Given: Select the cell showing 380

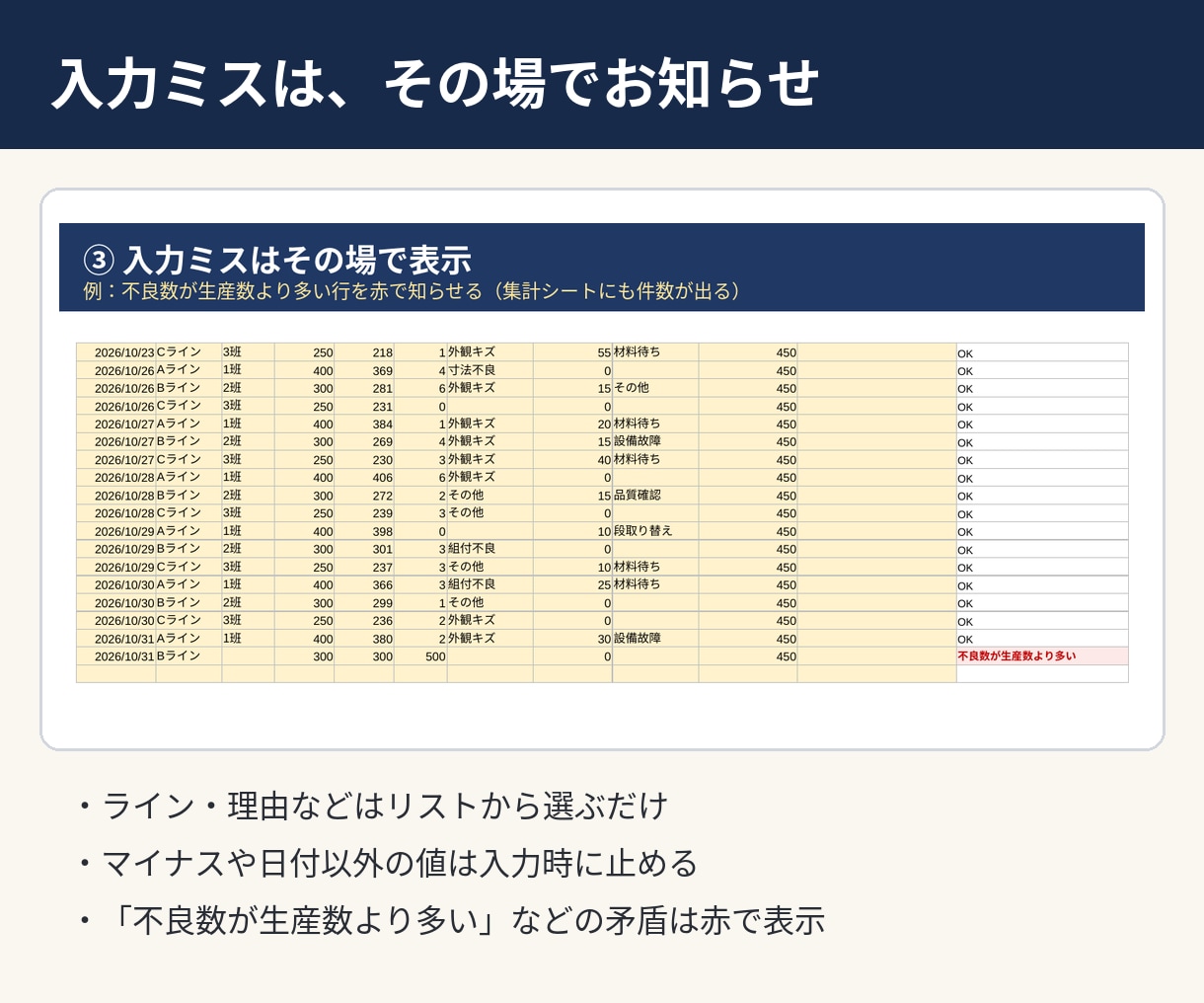Looking at the screenshot, I should [x=364, y=638].
